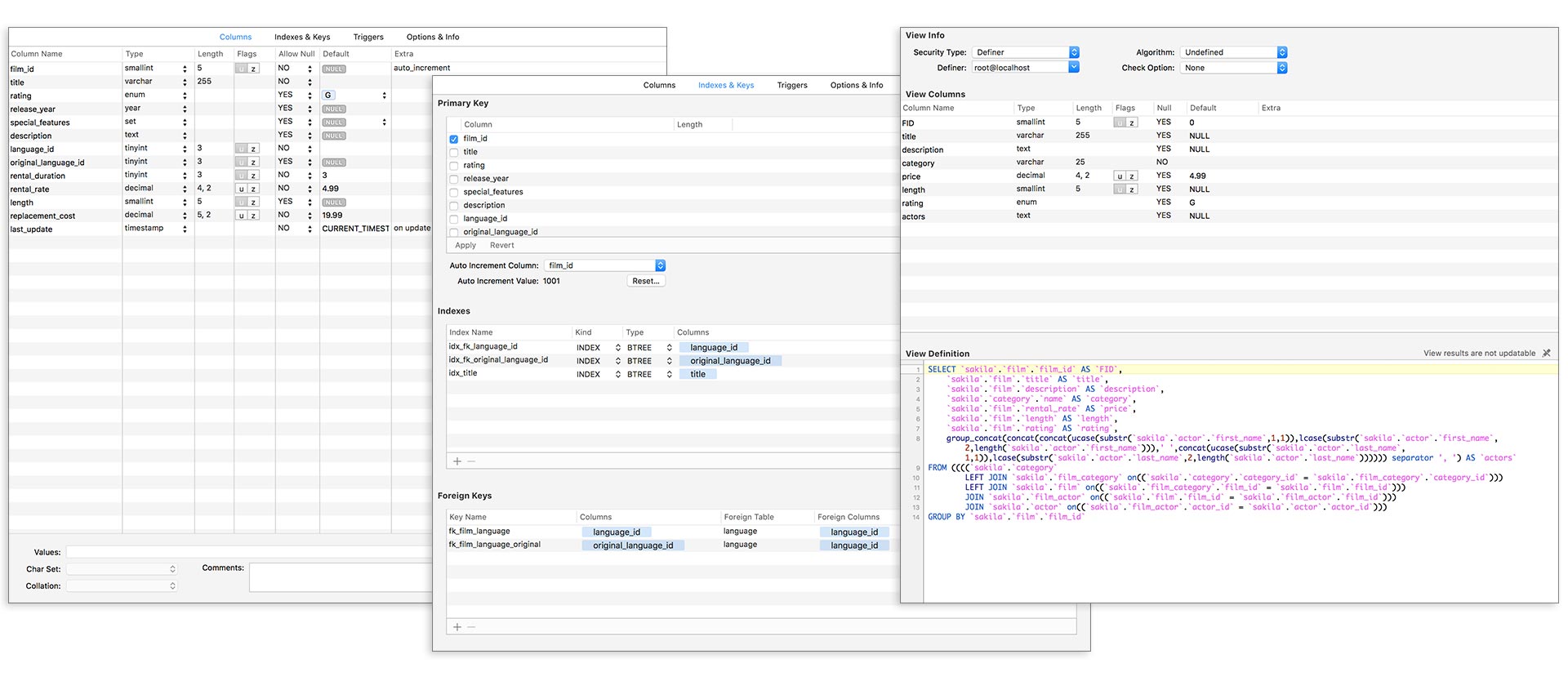The height and width of the screenshot is (681, 1568).
Task: Check title as a primary key column
Action: [x=454, y=152]
